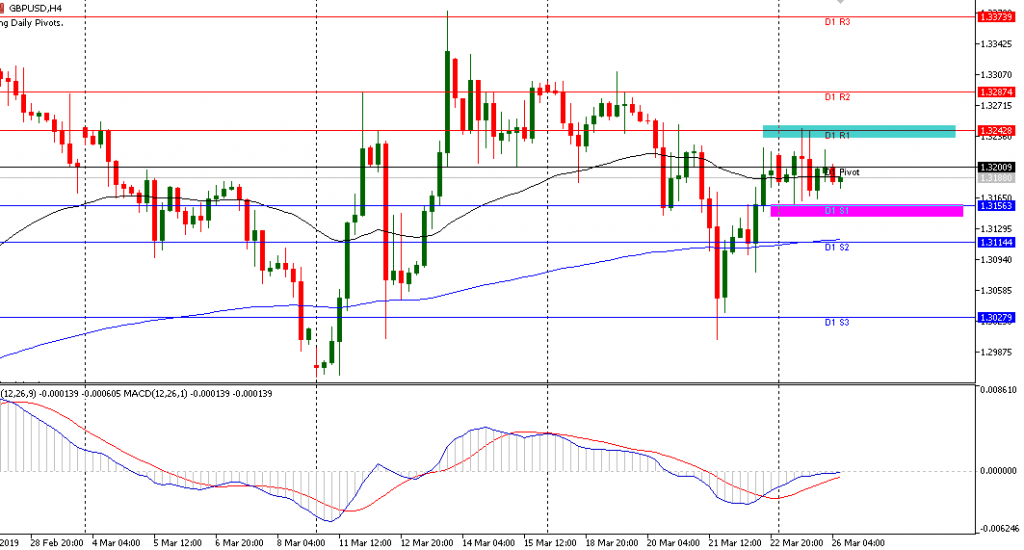The height and width of the screenshot is (550, 1024).
Task: Click the 11 Mar 12:00 time label
Action: [x=365, y=542]
